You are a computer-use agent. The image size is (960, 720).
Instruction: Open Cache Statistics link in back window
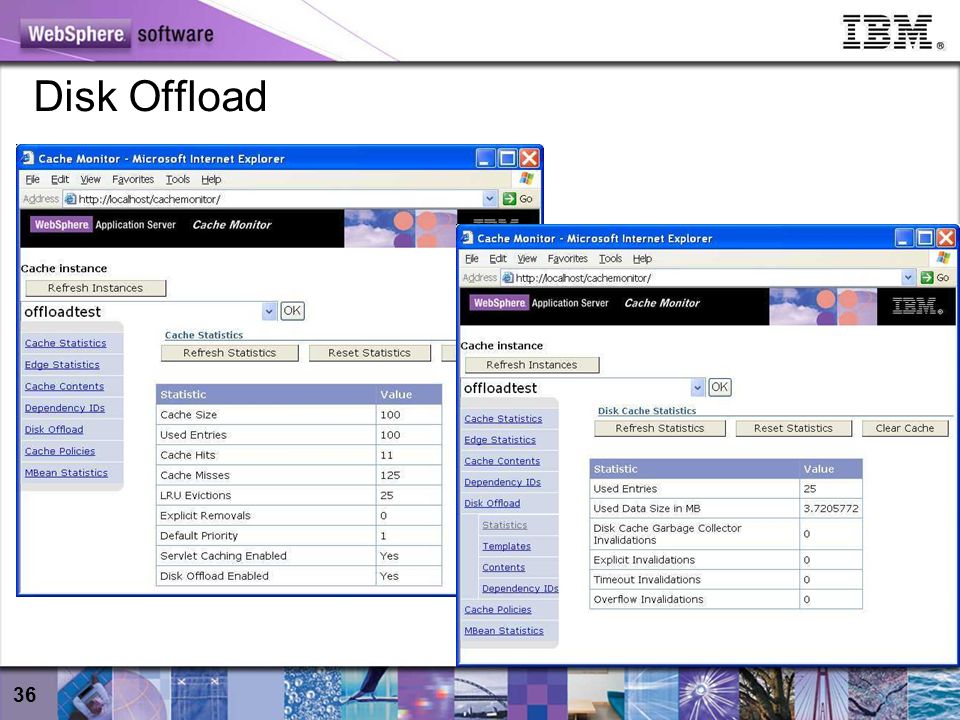[x=66, y=343]
